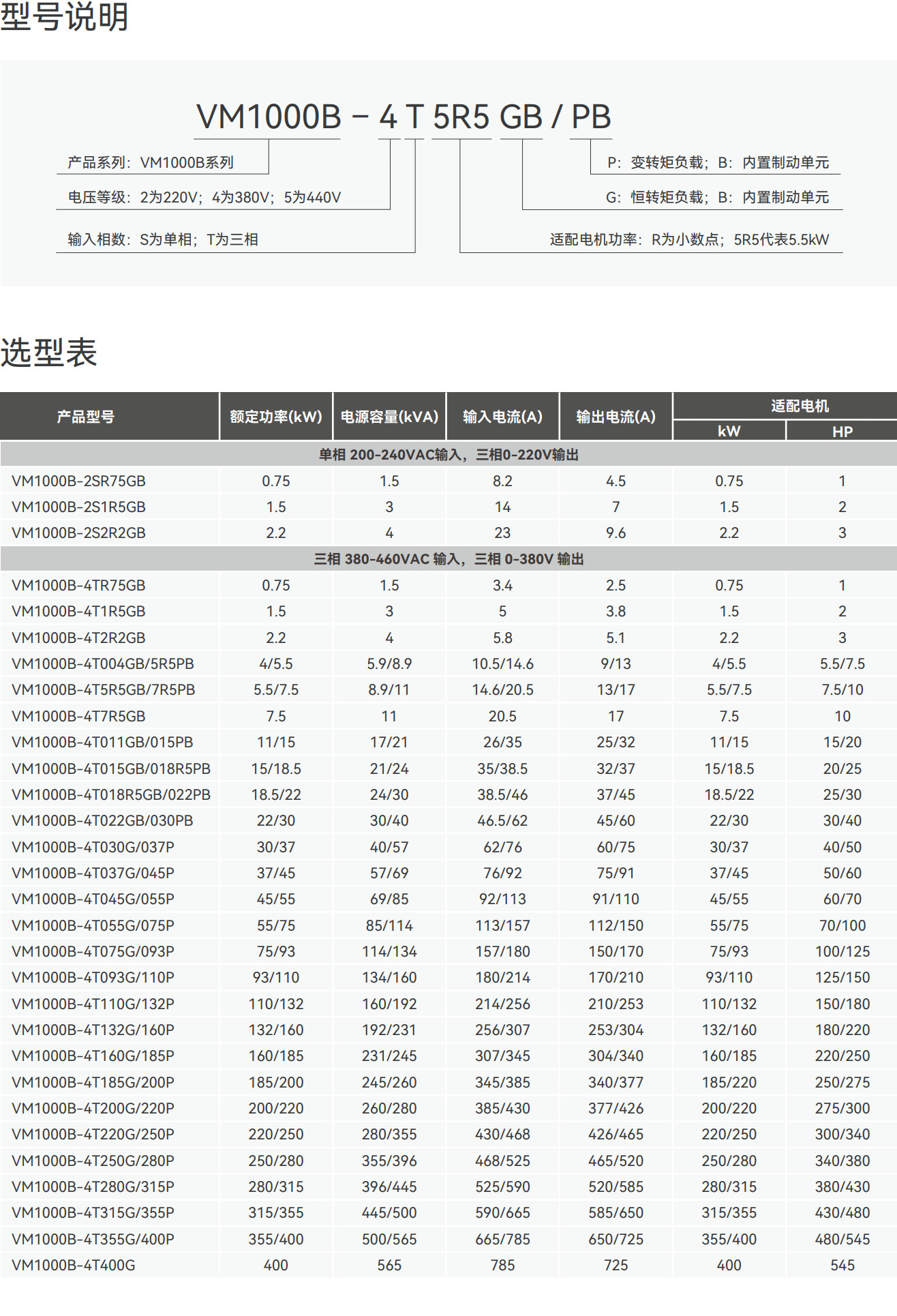The height and width of the screenshot is (1316, 897).
Task: Select the model code VM1000B – 4 T 5R5 GB / PB
Action: click(404, 117)
